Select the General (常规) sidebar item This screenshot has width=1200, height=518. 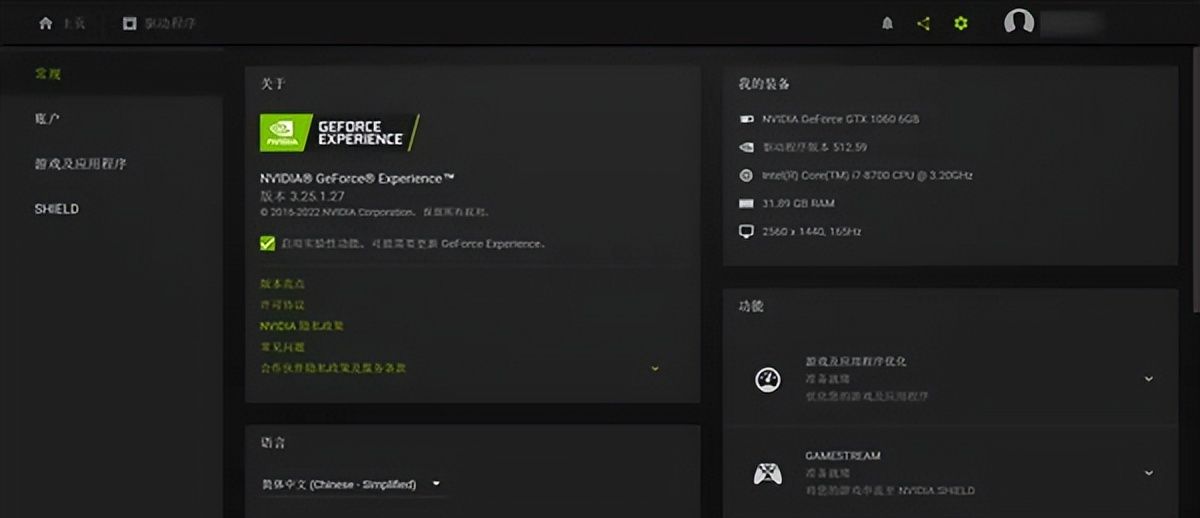[111, 74]
